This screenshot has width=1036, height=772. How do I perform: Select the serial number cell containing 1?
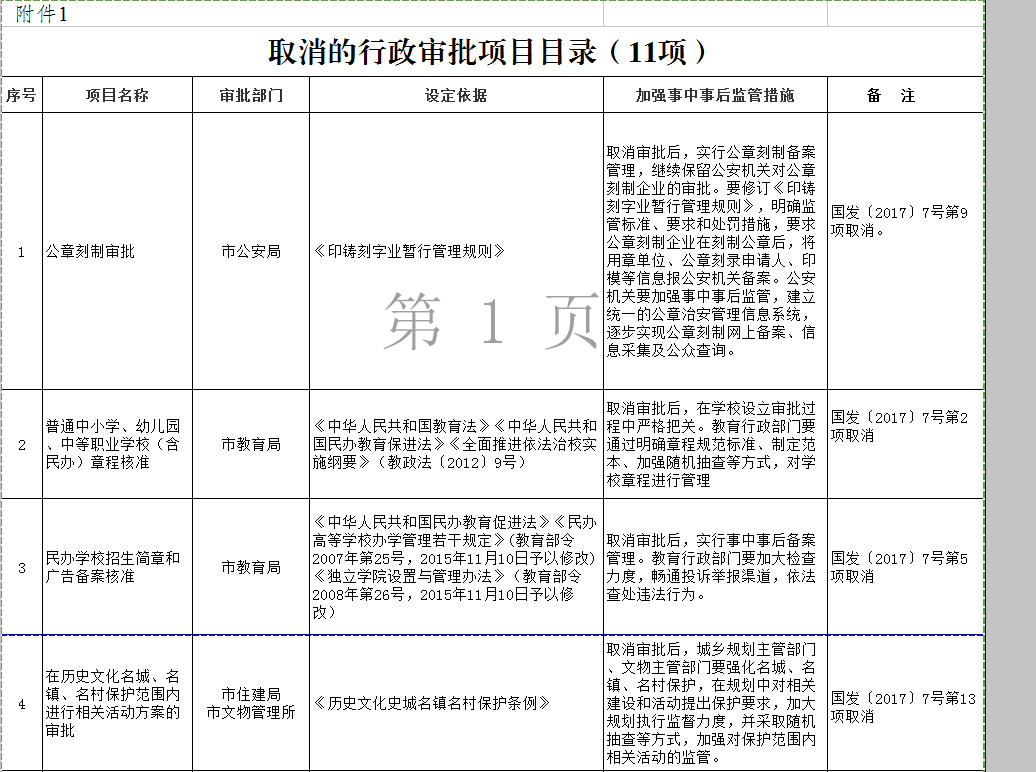pos(22,251)
